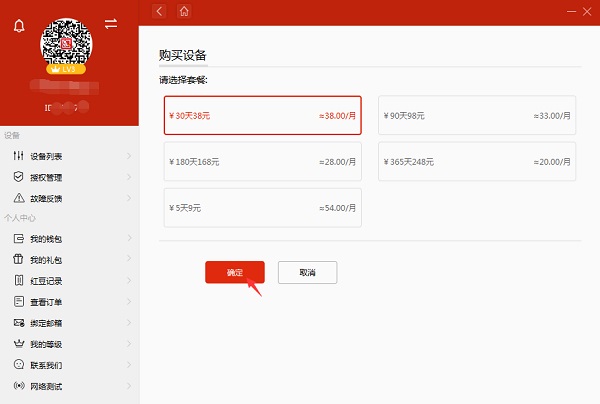Open 网络测试 text label

(46, 386)
